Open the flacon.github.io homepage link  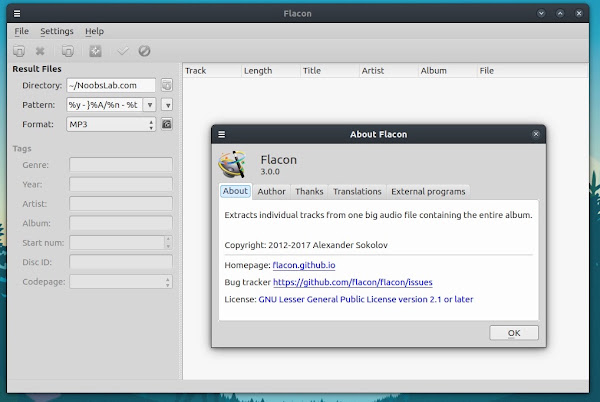[304, 265]
